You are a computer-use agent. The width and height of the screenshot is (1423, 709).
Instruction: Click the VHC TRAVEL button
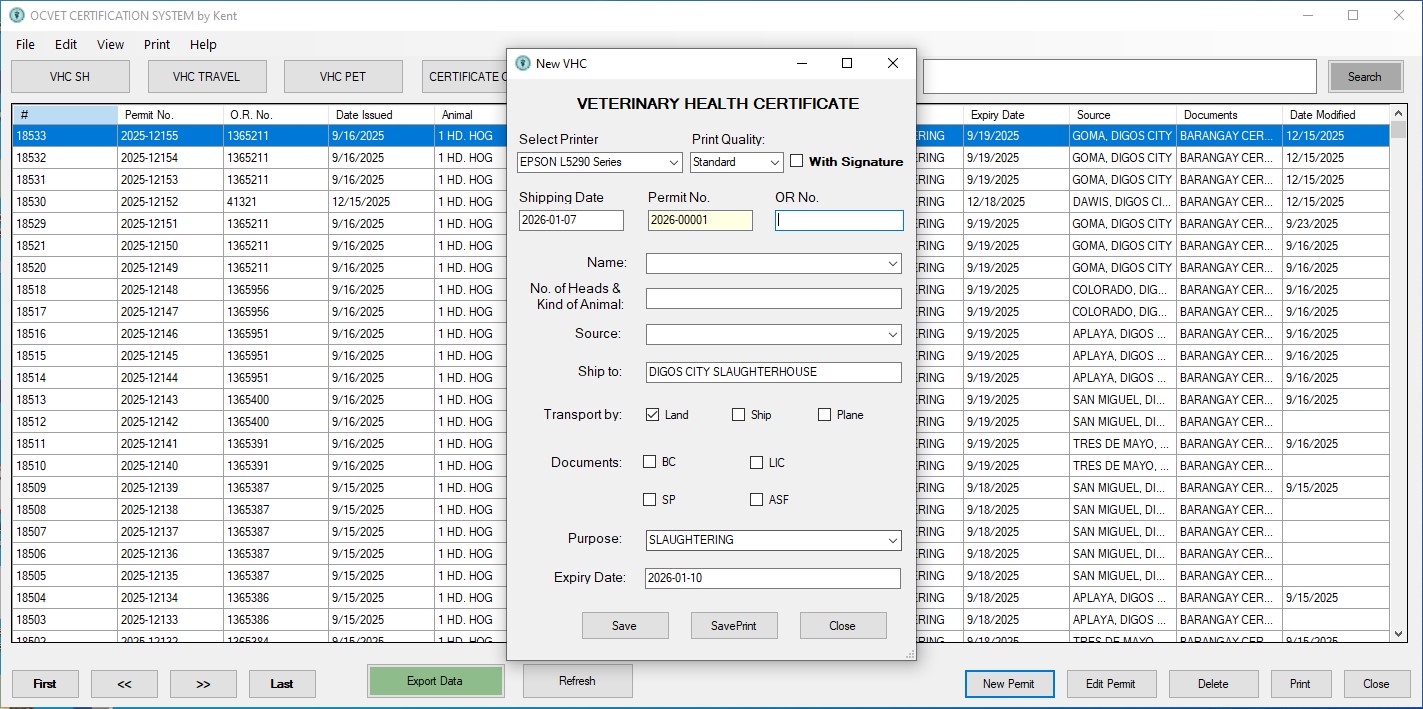(x=206, y=77)
